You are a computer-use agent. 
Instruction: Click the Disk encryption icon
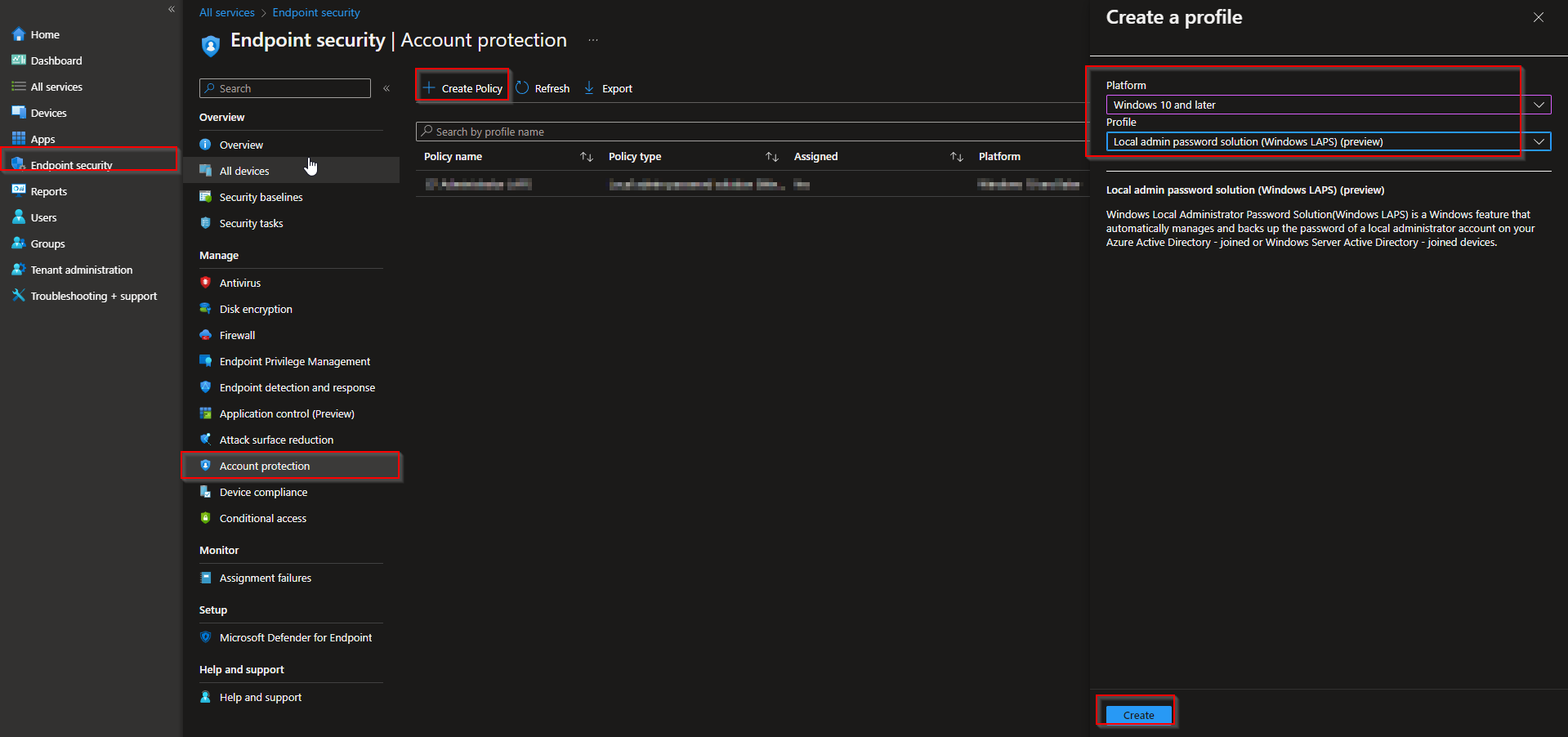click(205, 309)
